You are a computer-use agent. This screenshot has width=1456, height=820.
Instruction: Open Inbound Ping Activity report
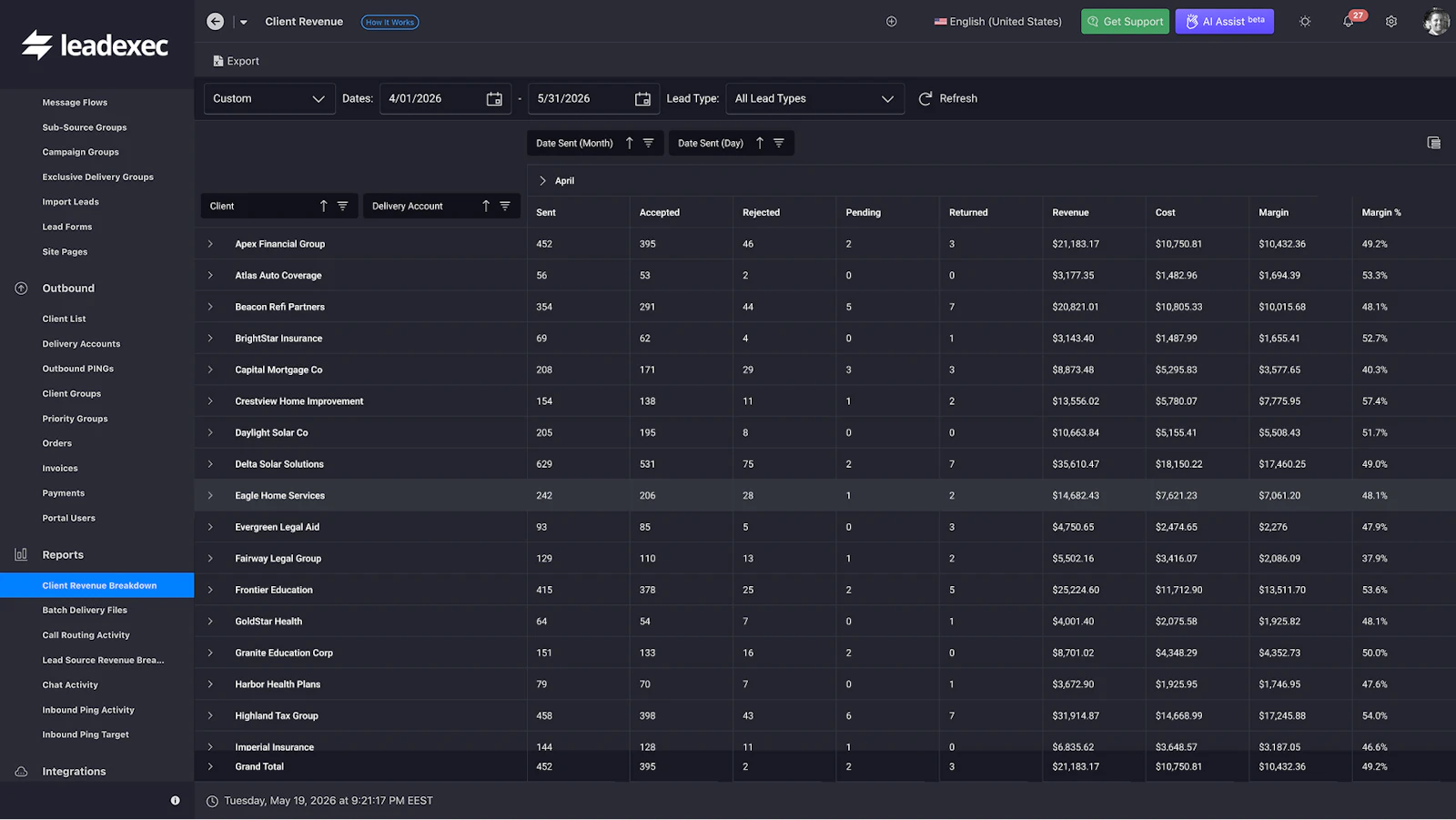pos(88,710)
